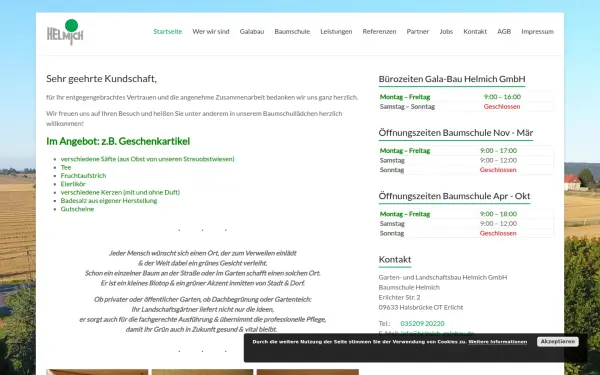Accept cookies with Akzeptieren button
The image size is (600, 375).
pos(558,342)
